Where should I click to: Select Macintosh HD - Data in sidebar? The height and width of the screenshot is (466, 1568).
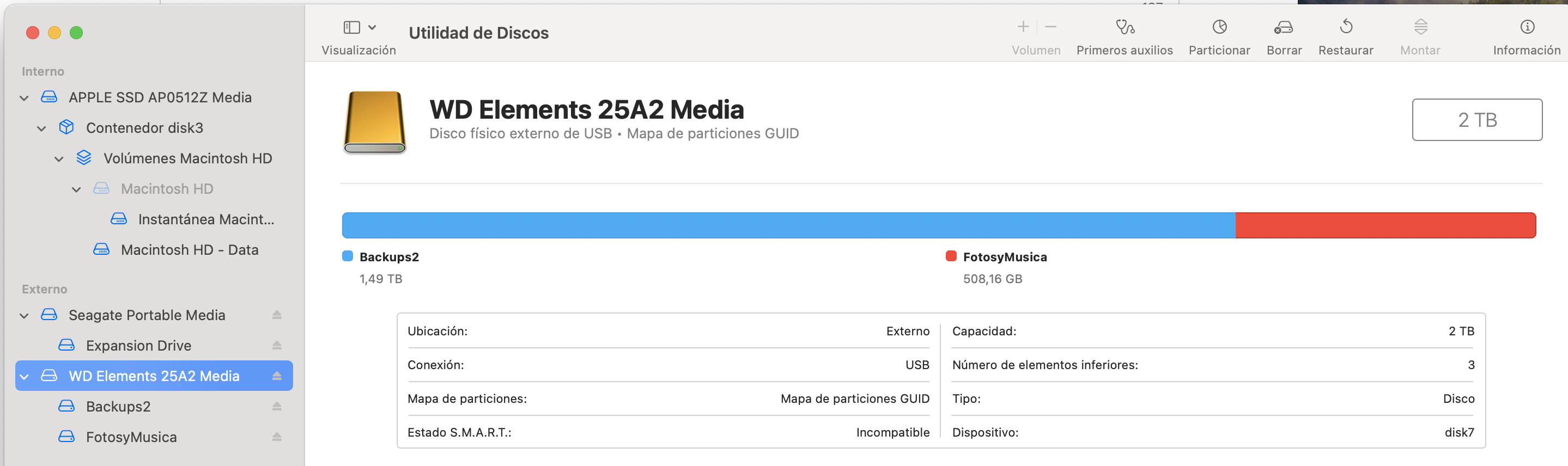click(x=189, y=250)
